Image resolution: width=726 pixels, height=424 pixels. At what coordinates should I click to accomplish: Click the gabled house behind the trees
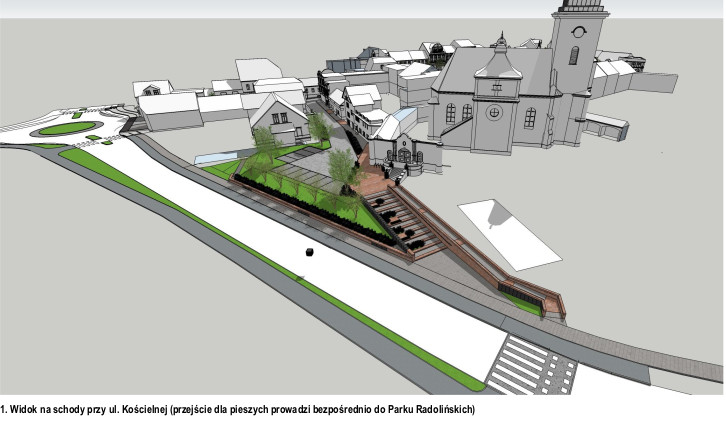click(280, 118)
